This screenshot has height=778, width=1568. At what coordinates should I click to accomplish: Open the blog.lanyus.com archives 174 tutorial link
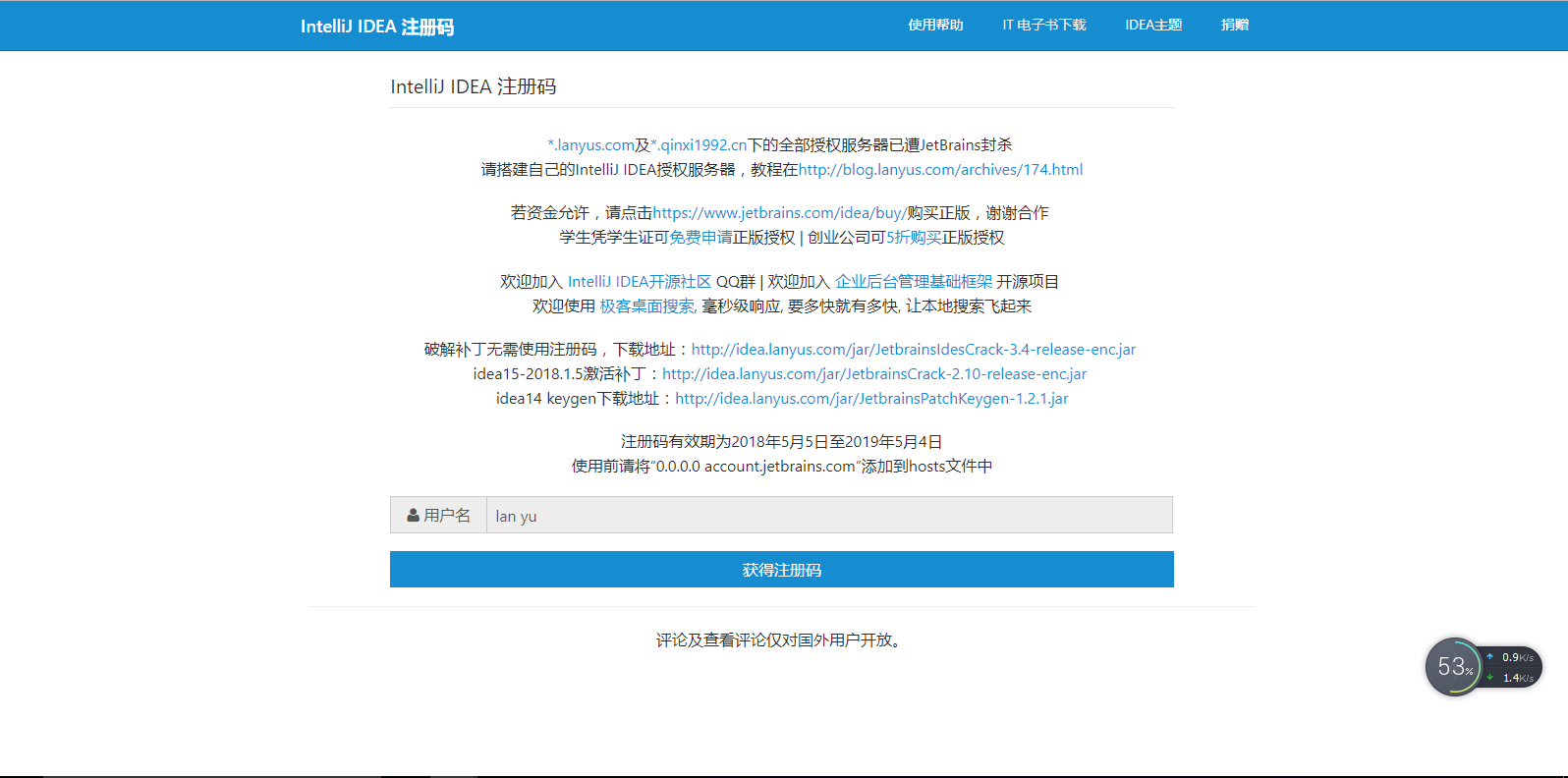point(940,169)
